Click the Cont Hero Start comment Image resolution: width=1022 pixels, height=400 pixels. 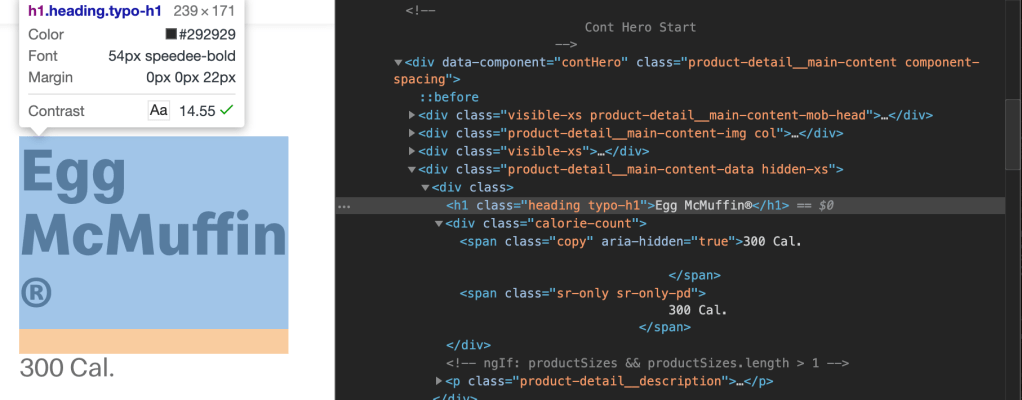point(640,27)
